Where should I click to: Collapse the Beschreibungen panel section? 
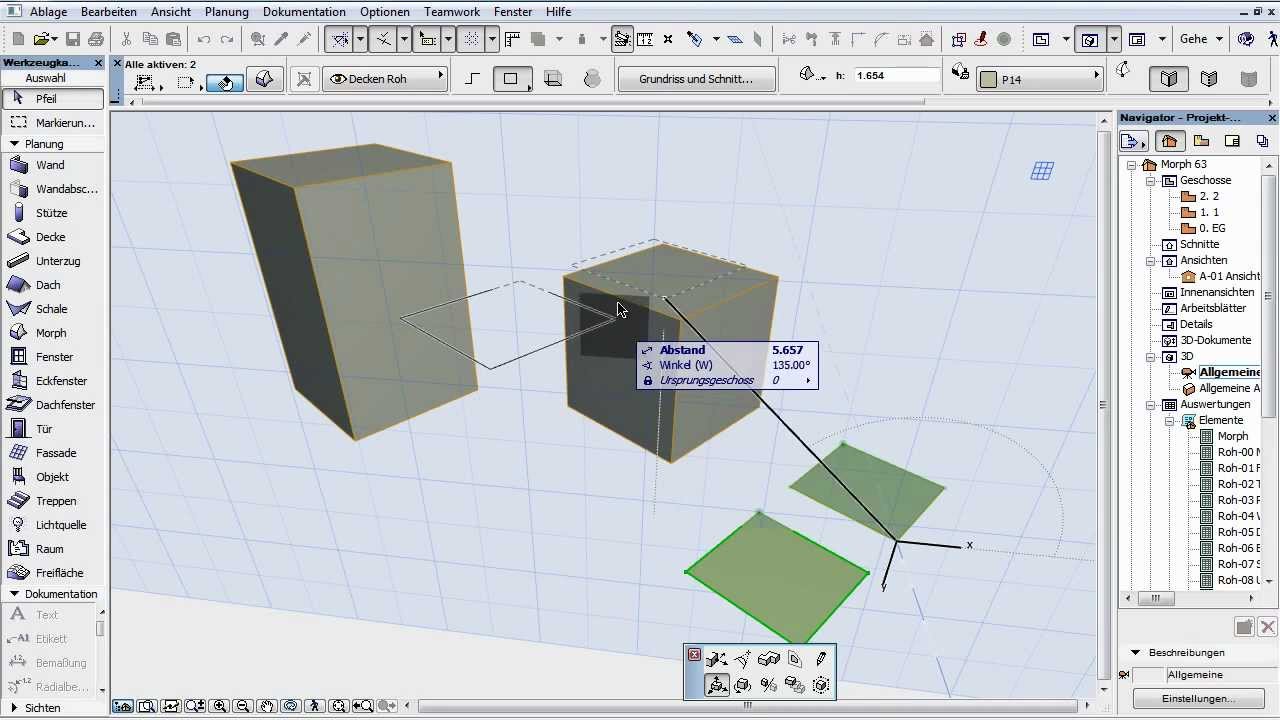pyautogui.click(x=1136, y=652)
